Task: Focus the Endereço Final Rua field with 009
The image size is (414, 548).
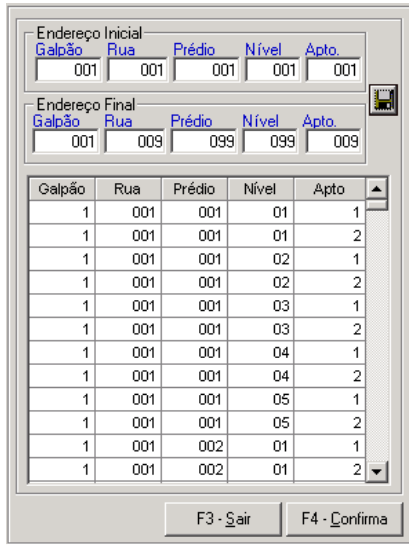Action: [135, 141]
